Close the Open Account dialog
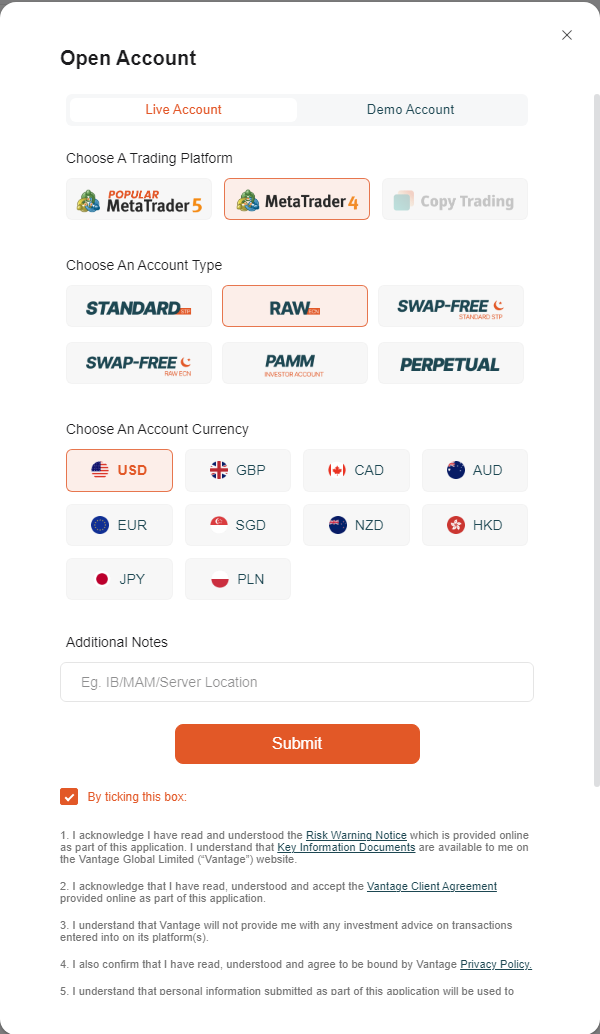Image resolution: width=600 pixels, height=1034 pixels. (x=567, y=35)
